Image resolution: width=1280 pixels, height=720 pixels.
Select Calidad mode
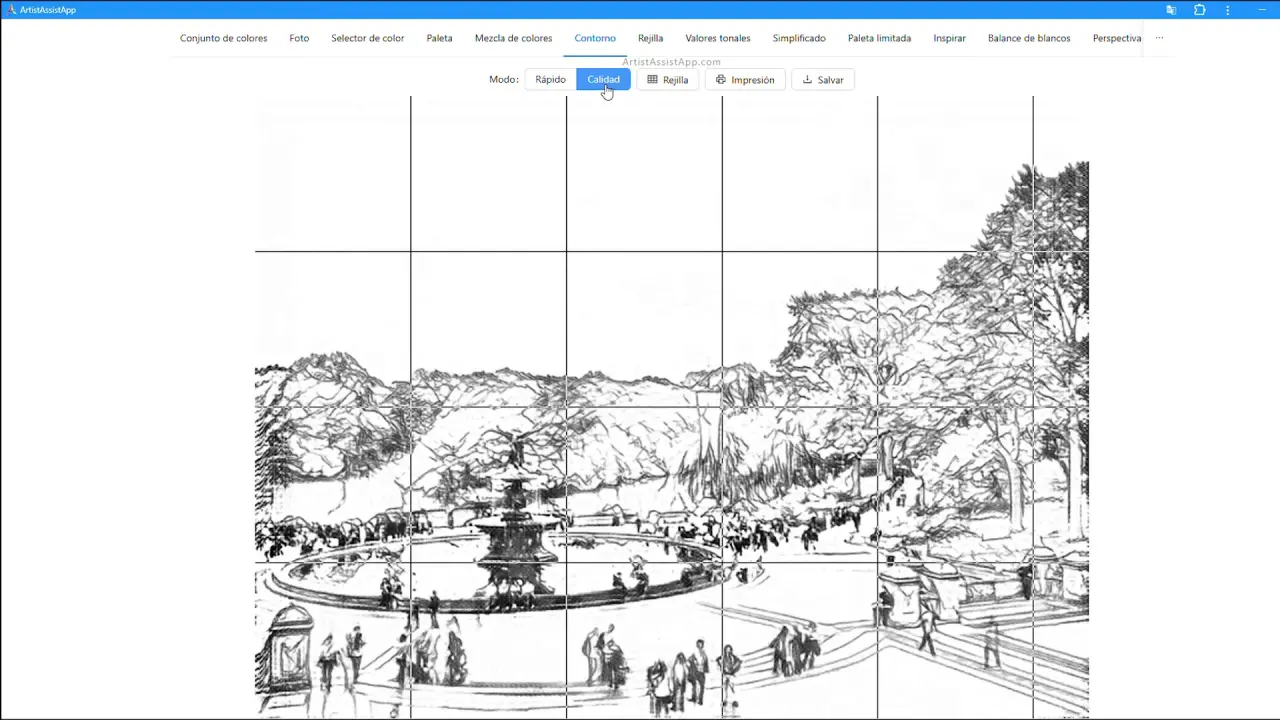[603, 80]
